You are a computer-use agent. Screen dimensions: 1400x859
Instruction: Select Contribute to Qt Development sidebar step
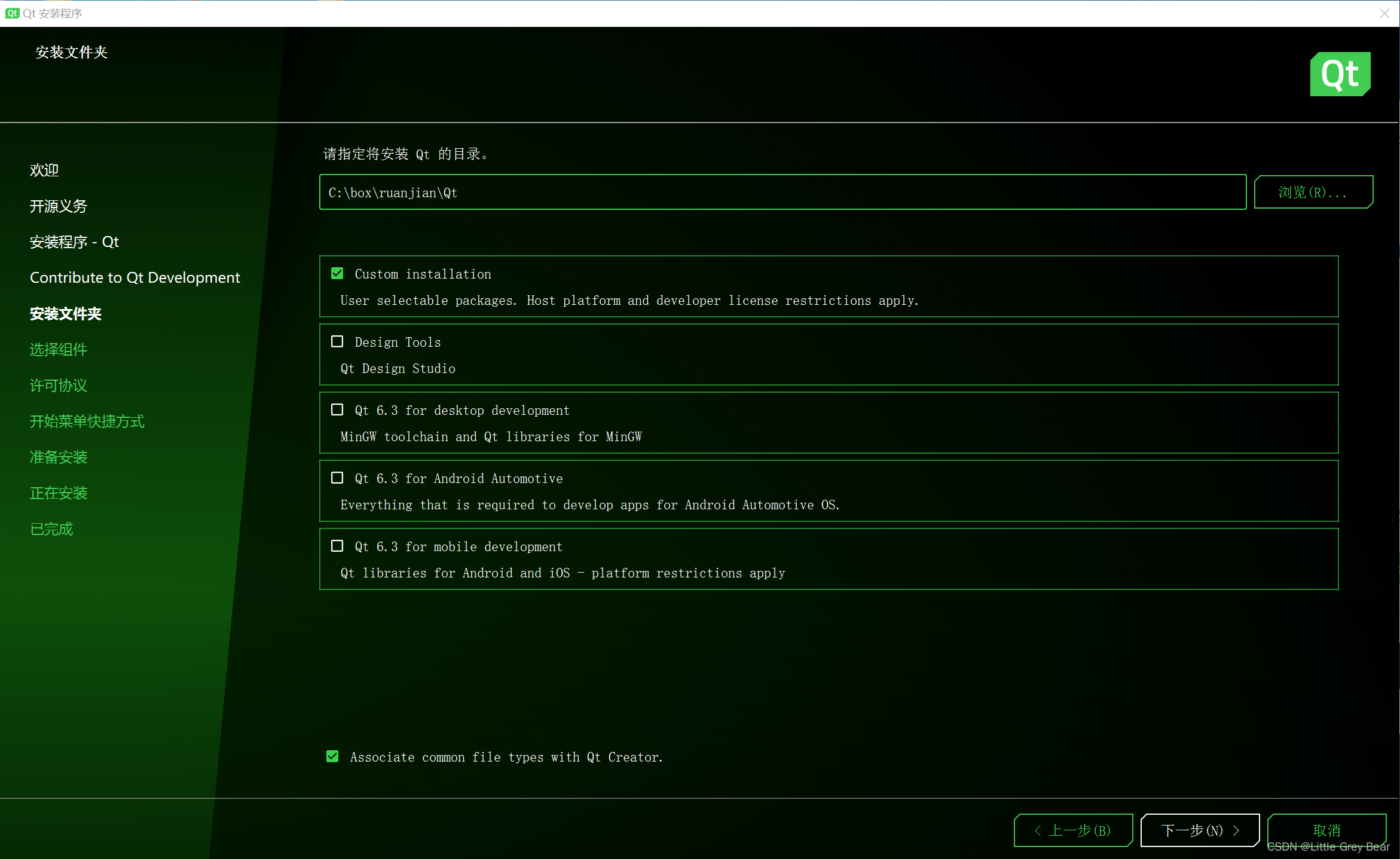pos(135,278)
